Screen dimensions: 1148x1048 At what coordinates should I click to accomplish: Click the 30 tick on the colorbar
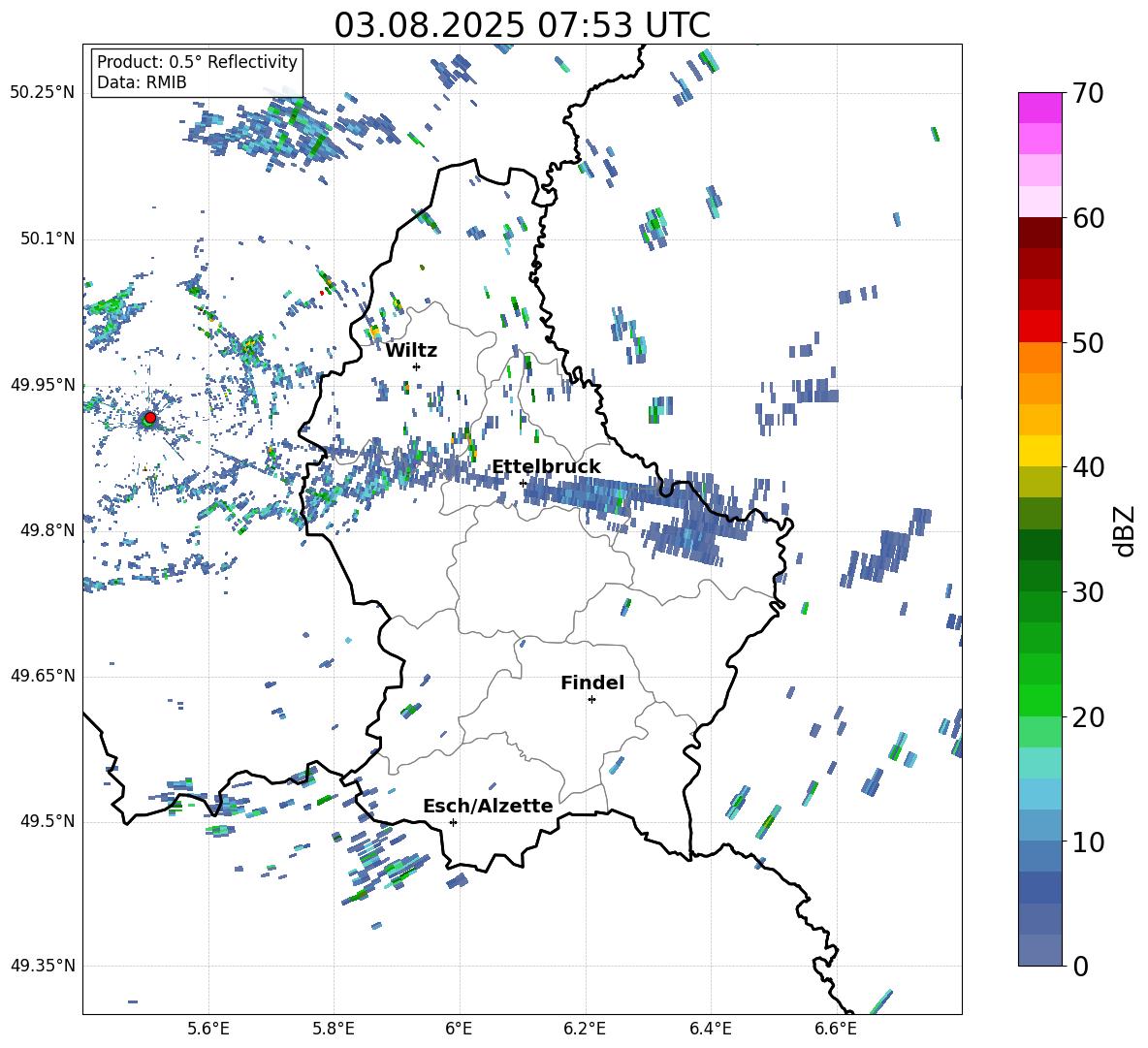point(1088,592)
